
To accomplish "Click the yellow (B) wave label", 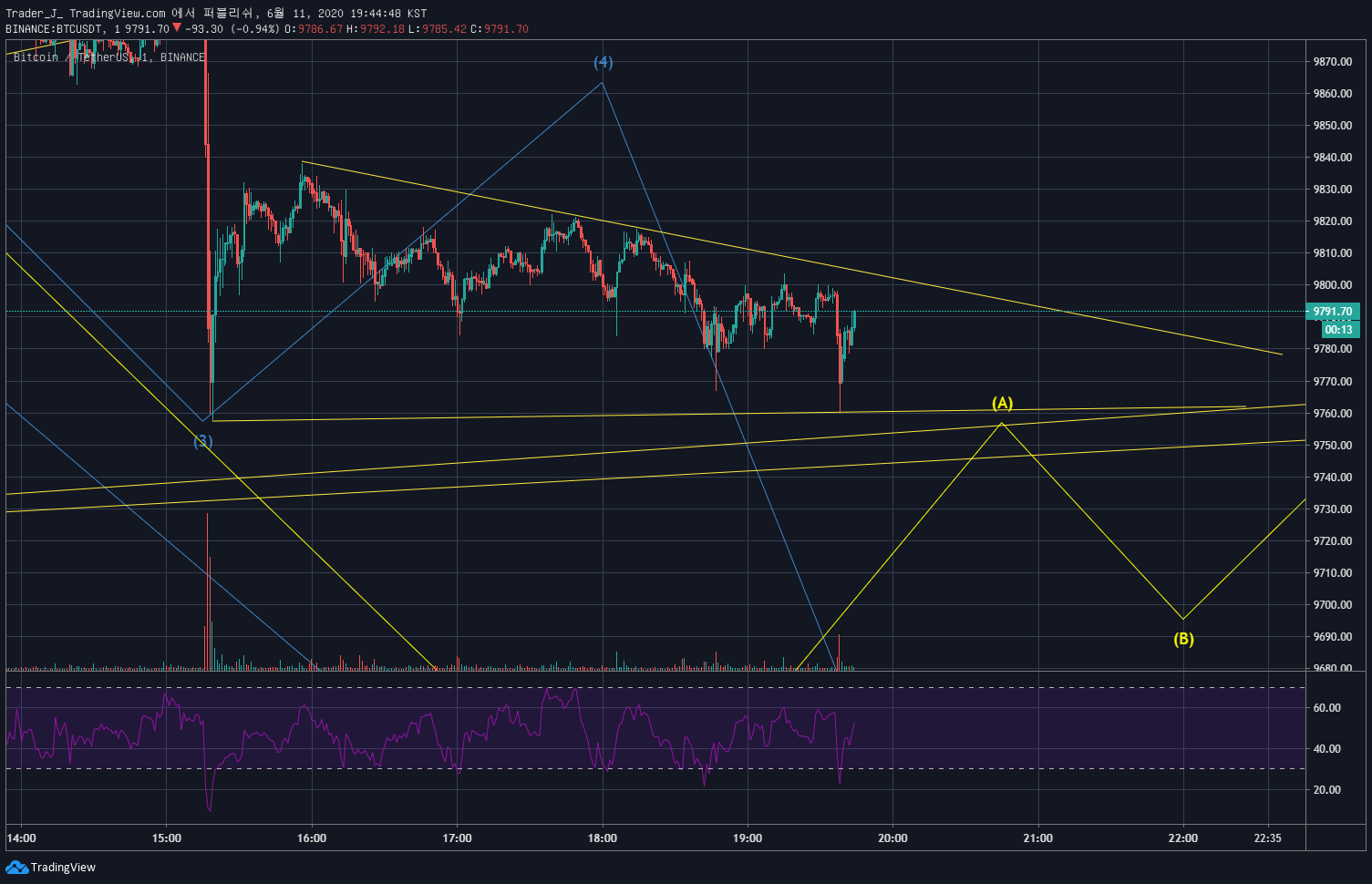I will pos(1183,639).
